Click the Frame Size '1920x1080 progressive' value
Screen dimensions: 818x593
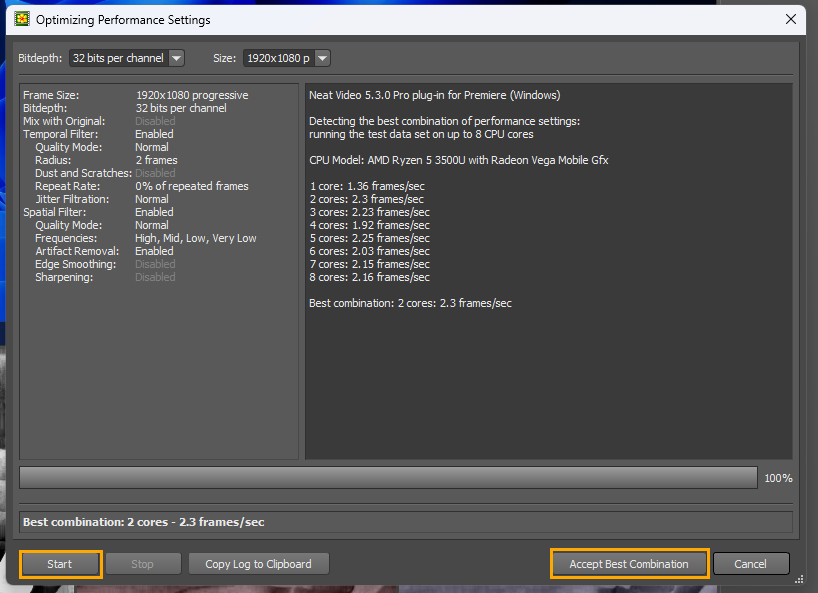tap(192, 95)
